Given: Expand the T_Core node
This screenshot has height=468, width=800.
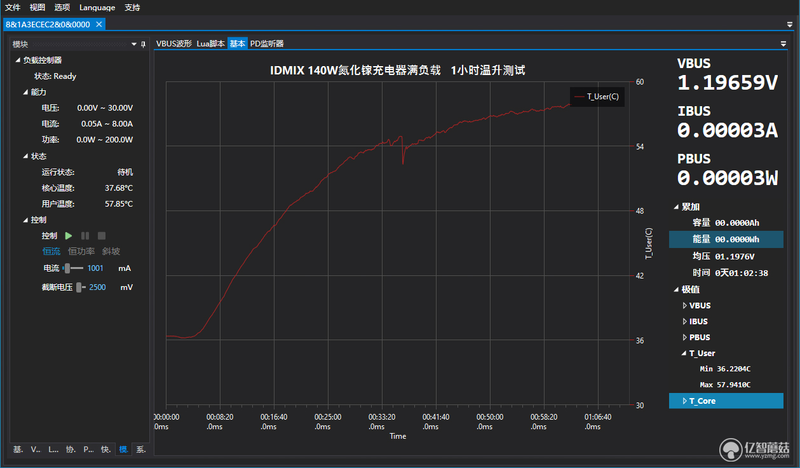Looking at the screenshot, I should [685, 401].
